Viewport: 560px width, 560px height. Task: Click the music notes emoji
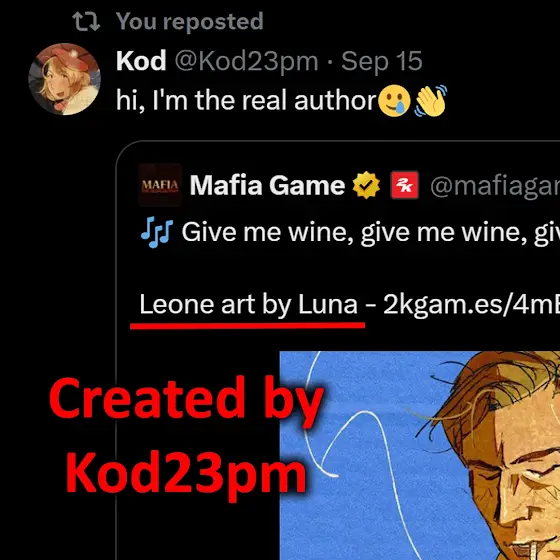tap(157, 232)
